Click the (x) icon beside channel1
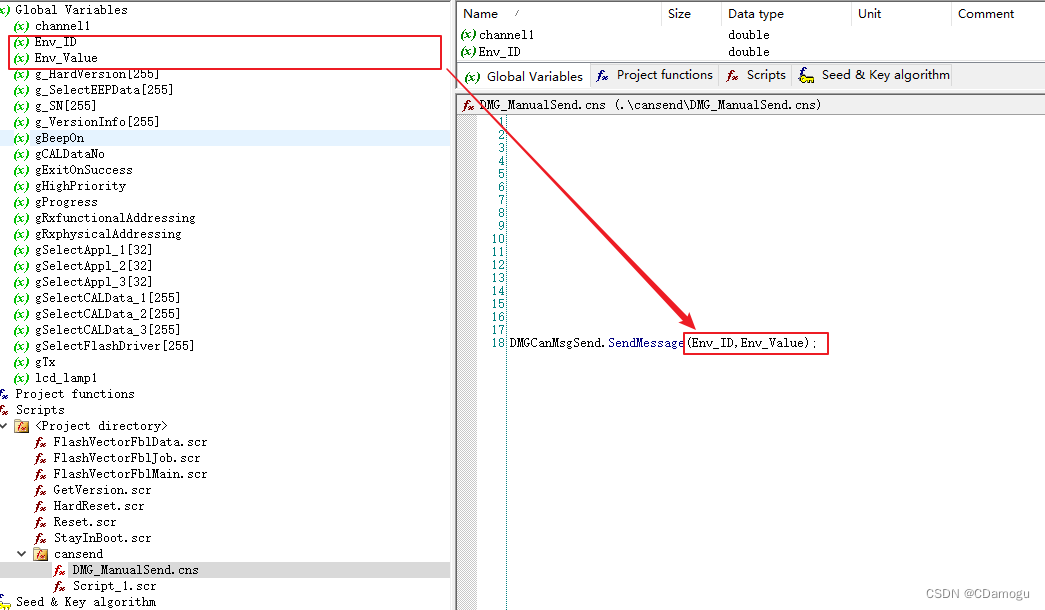1045x610 pixels. point(21,26)
